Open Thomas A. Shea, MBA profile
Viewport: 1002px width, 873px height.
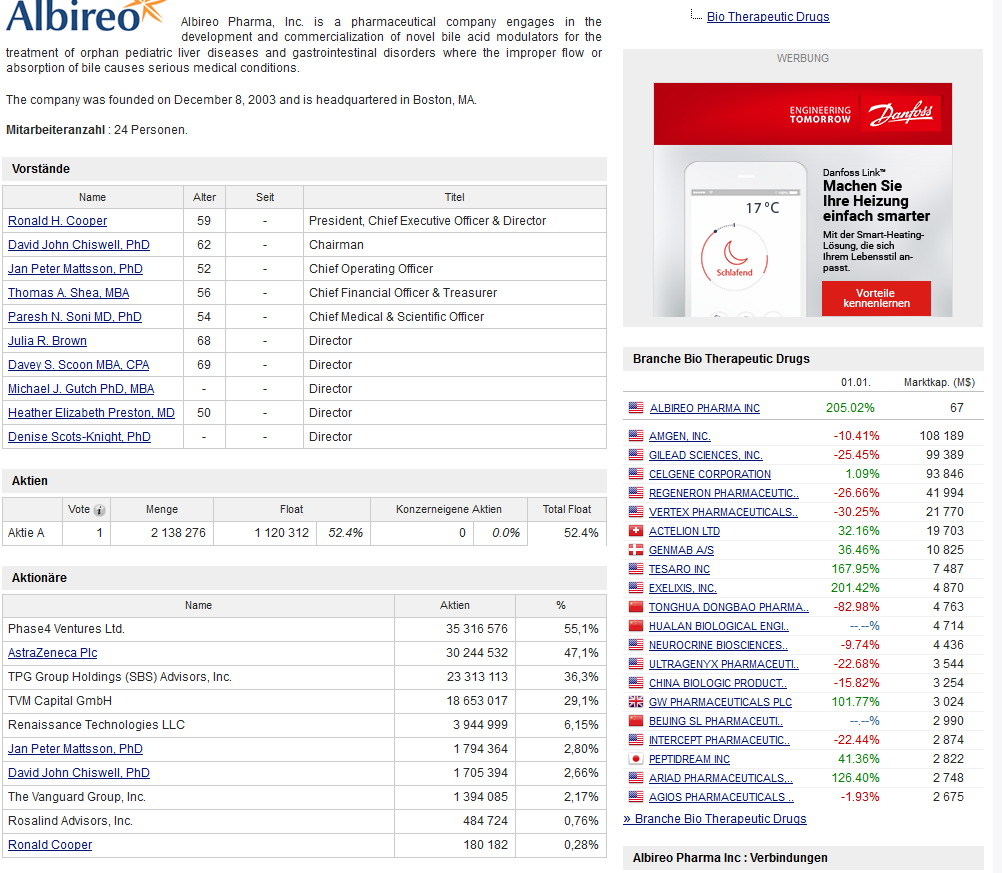pyautogui.click(x=68, y=293)
